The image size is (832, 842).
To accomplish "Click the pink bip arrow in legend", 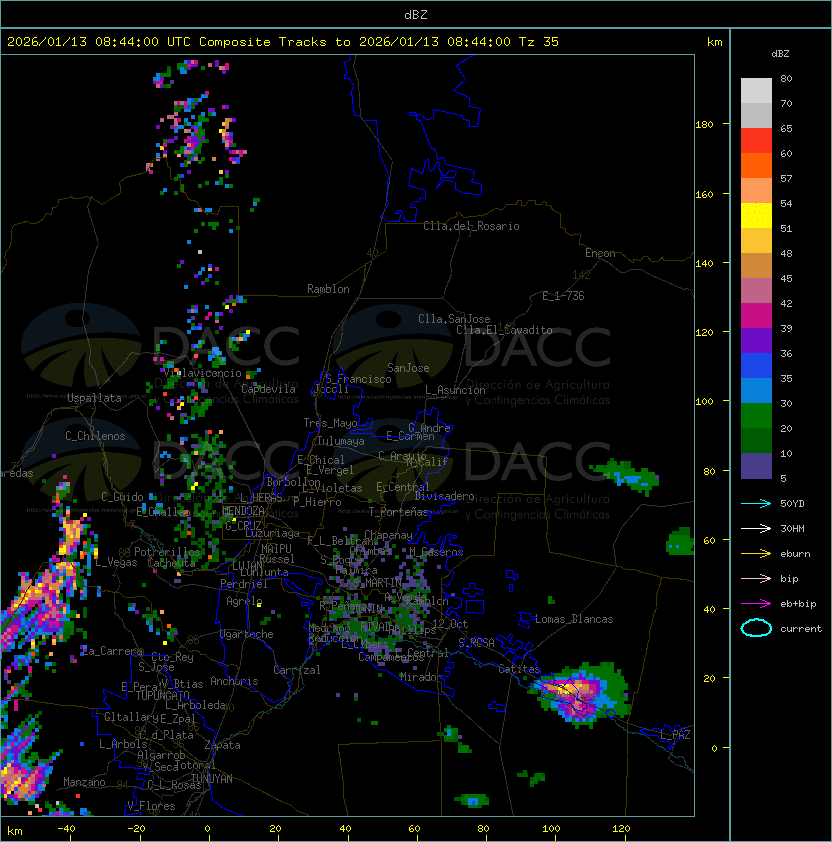I will [x=756, y=579].
